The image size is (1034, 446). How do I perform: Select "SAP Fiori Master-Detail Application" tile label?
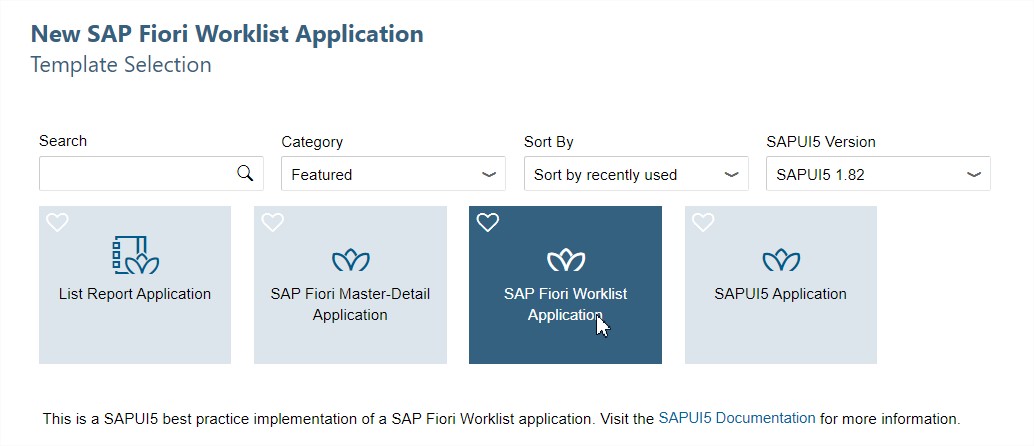pyautogui.click(x=350, y=304)
